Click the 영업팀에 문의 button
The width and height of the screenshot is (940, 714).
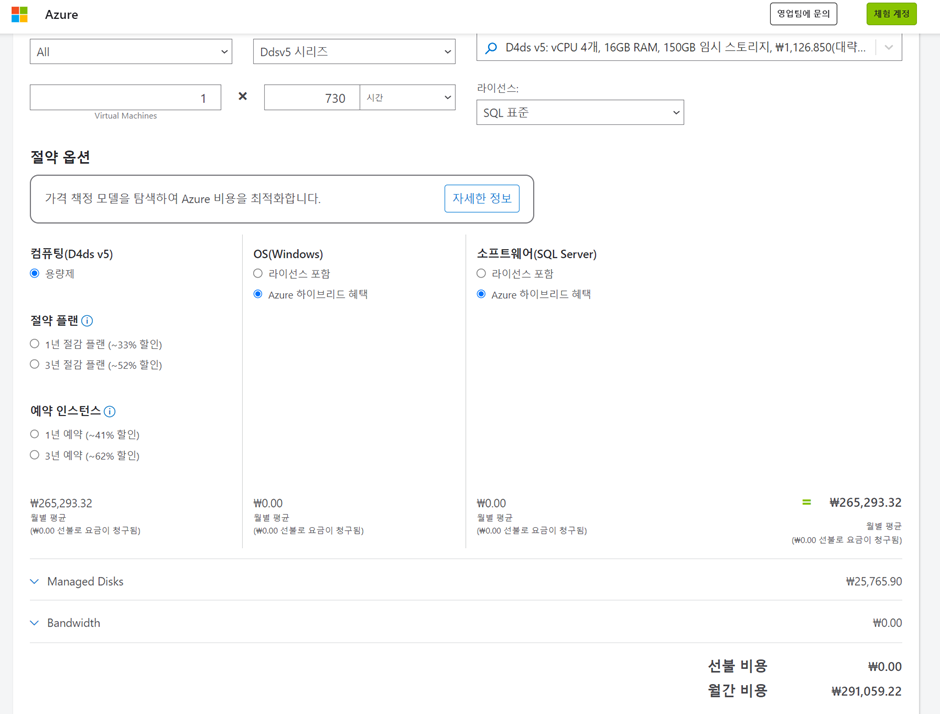(803, 14)
